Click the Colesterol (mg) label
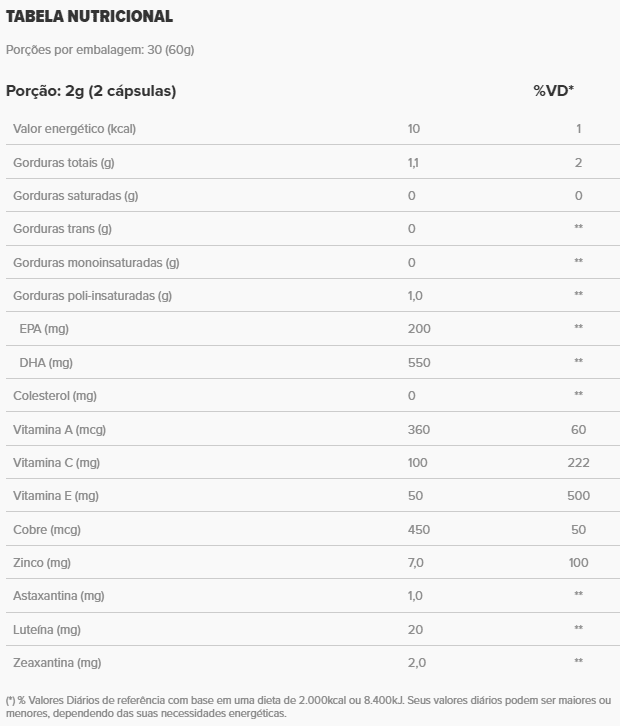 coord(54,396)
